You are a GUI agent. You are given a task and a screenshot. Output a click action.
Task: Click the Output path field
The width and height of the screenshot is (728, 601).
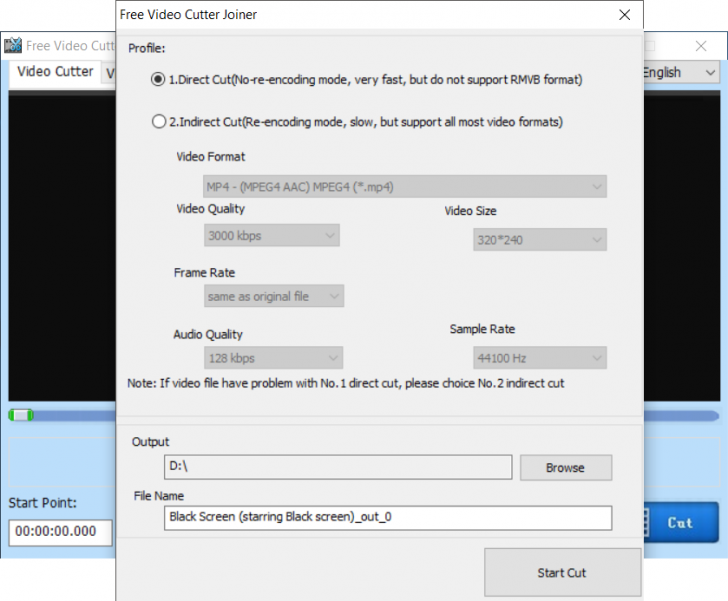(338, 467)
